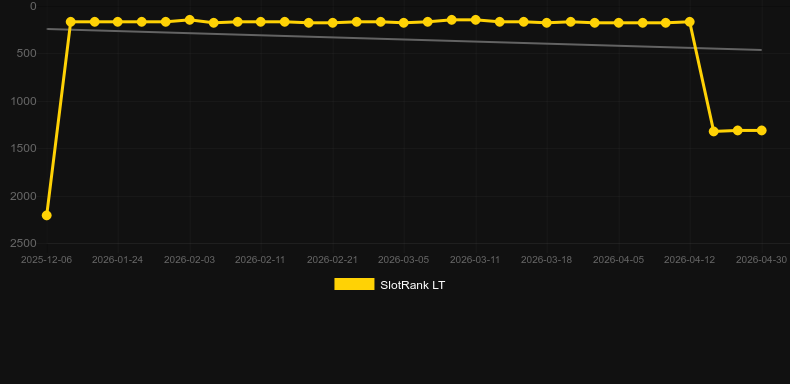Click the x-axis label 2026-04-05
The image size is (790, 384).
click(618, 260)
